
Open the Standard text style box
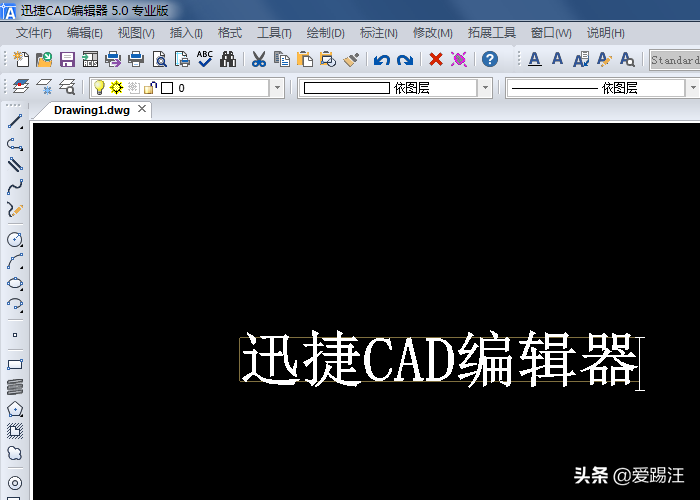click(675, 60)
